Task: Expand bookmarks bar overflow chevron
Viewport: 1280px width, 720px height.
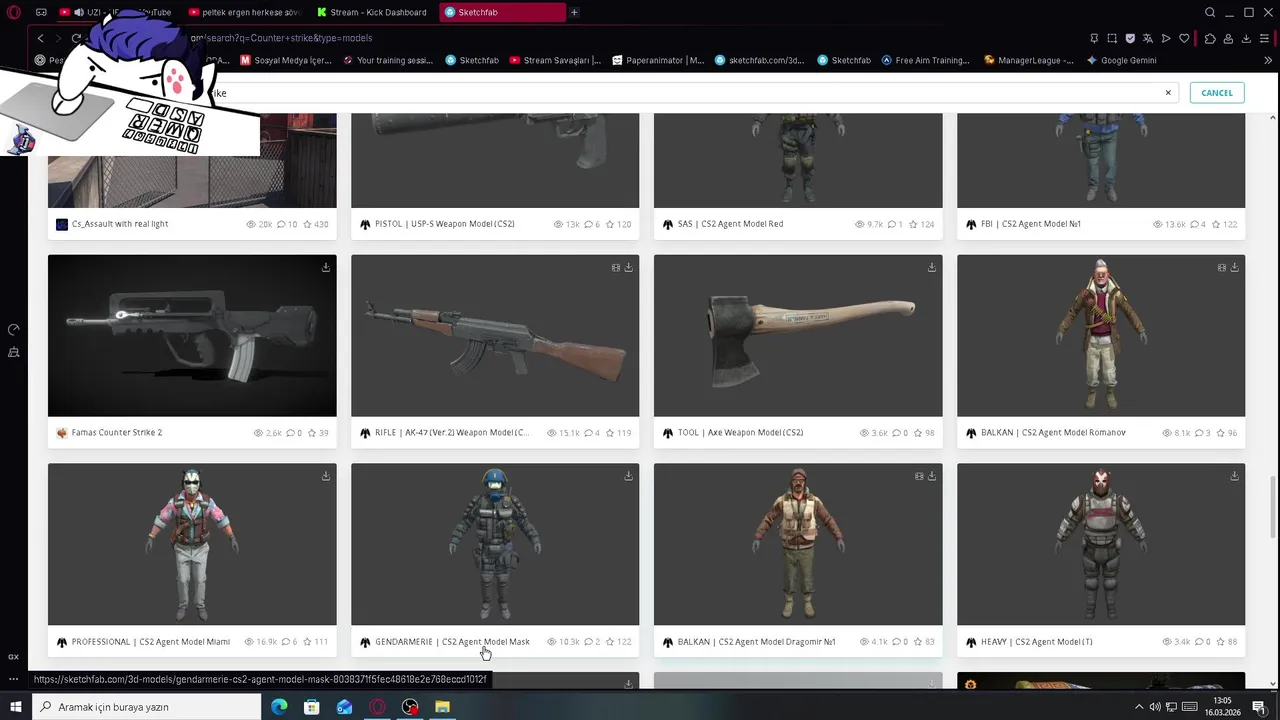Action: pos(1268,60)
